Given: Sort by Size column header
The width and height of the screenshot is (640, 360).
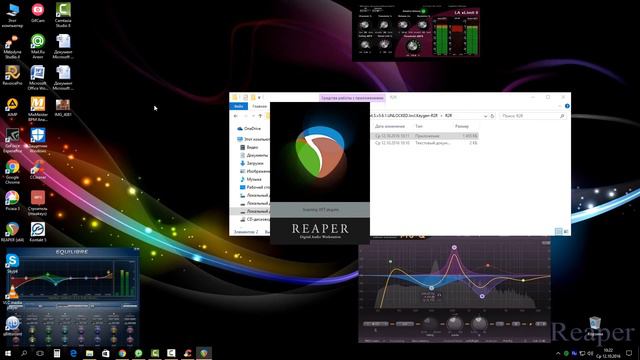Looking at the screenshot, I should [x=462, y=127].
